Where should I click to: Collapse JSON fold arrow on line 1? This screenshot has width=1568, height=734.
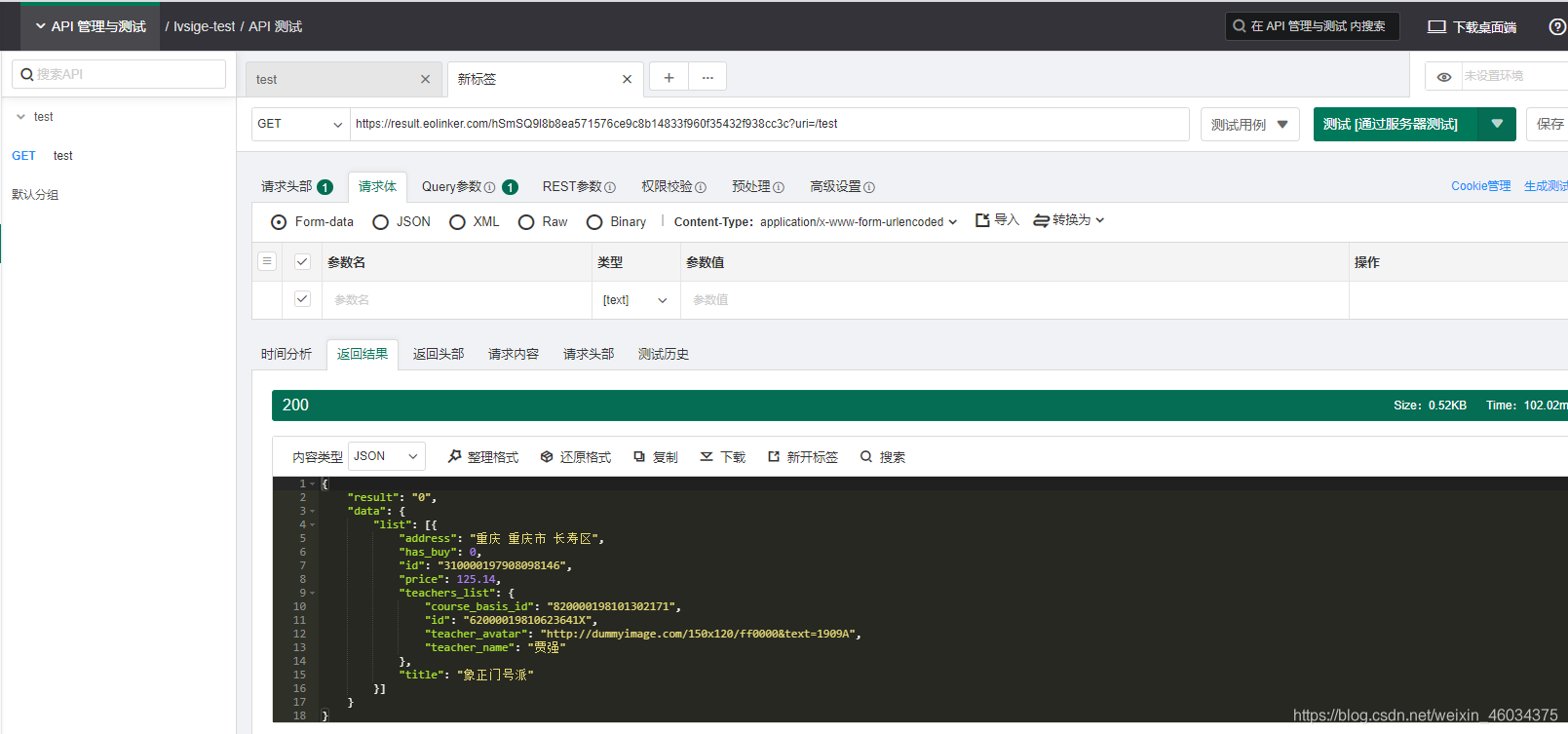[x=313, y=483]
